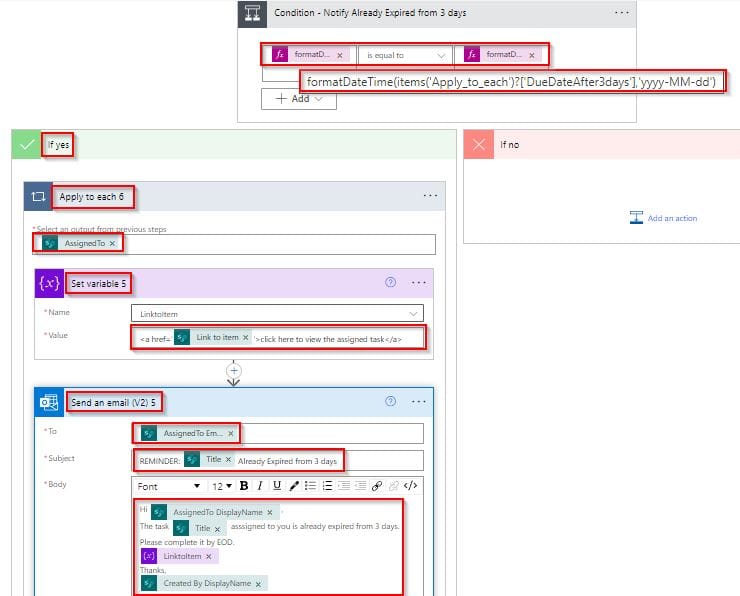740x596 pixels.
Task: Click the 'Condition - Notify Already Expired from 3 days' title
Action: click(x=370, y=13)
